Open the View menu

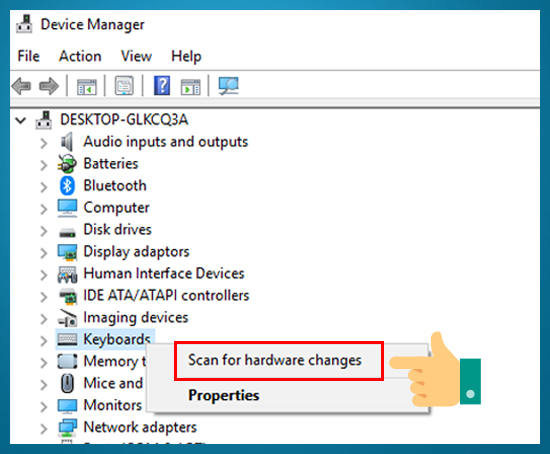[x=136, y=56]
